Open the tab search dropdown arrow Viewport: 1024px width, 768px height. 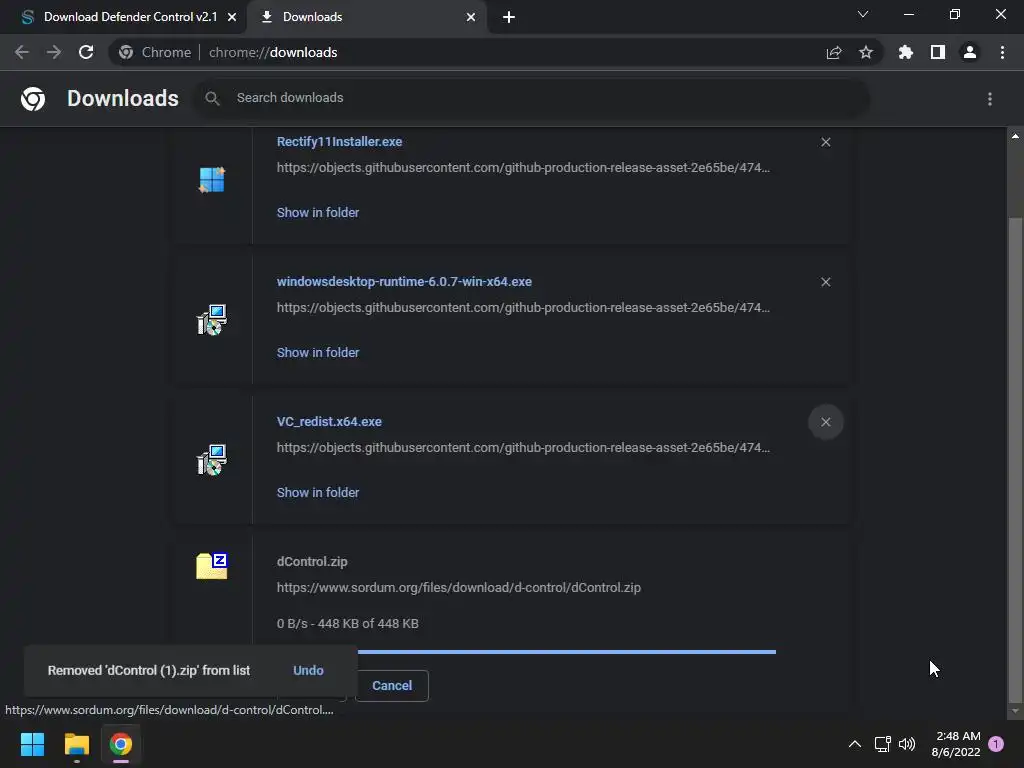863,14
